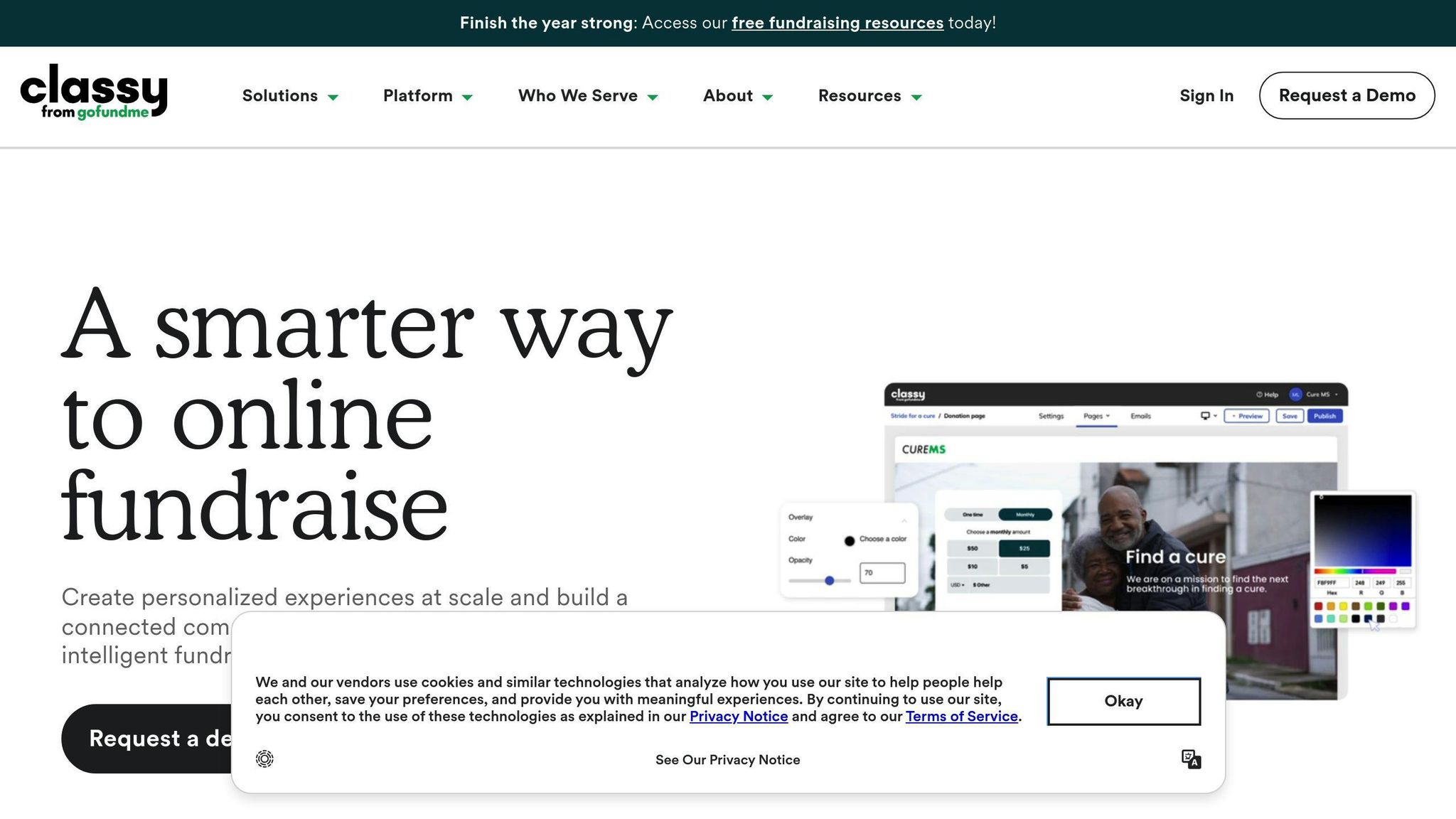Click Okay to accept cookies
The width and height of the screenshot is (1456, 819).
click(x=1123, y=701)
